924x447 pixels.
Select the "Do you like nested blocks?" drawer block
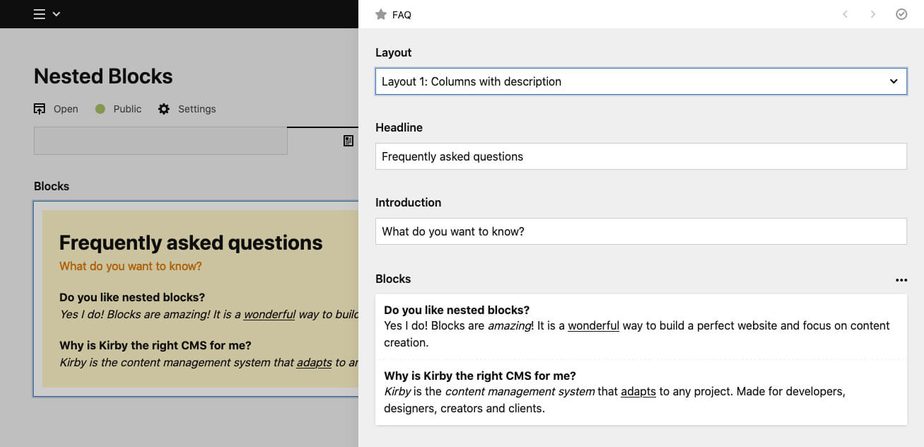pyautogui.click(x=640, y=326)
